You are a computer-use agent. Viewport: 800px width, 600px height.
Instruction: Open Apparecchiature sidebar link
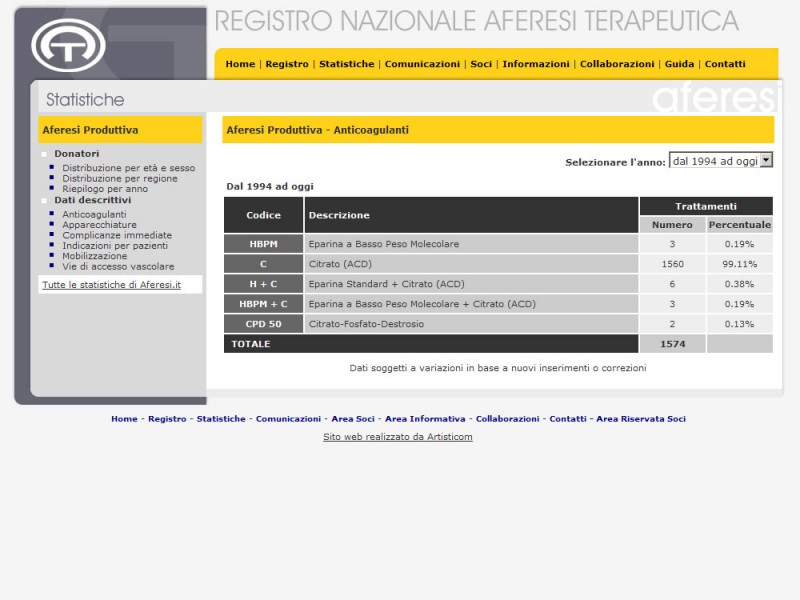[99, 224]
